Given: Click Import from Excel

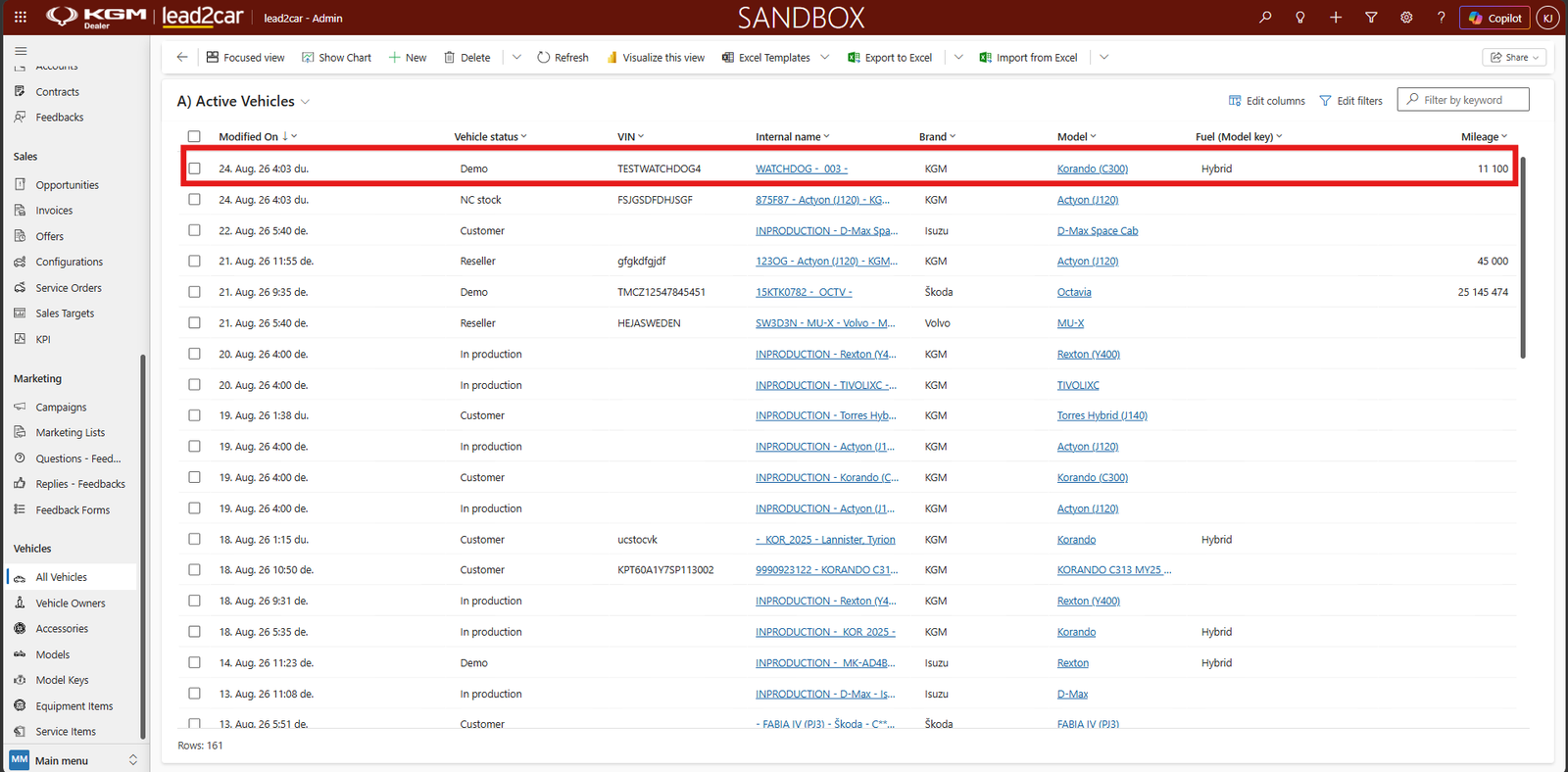Looking at the screenshot, I should click(1028, 58).
